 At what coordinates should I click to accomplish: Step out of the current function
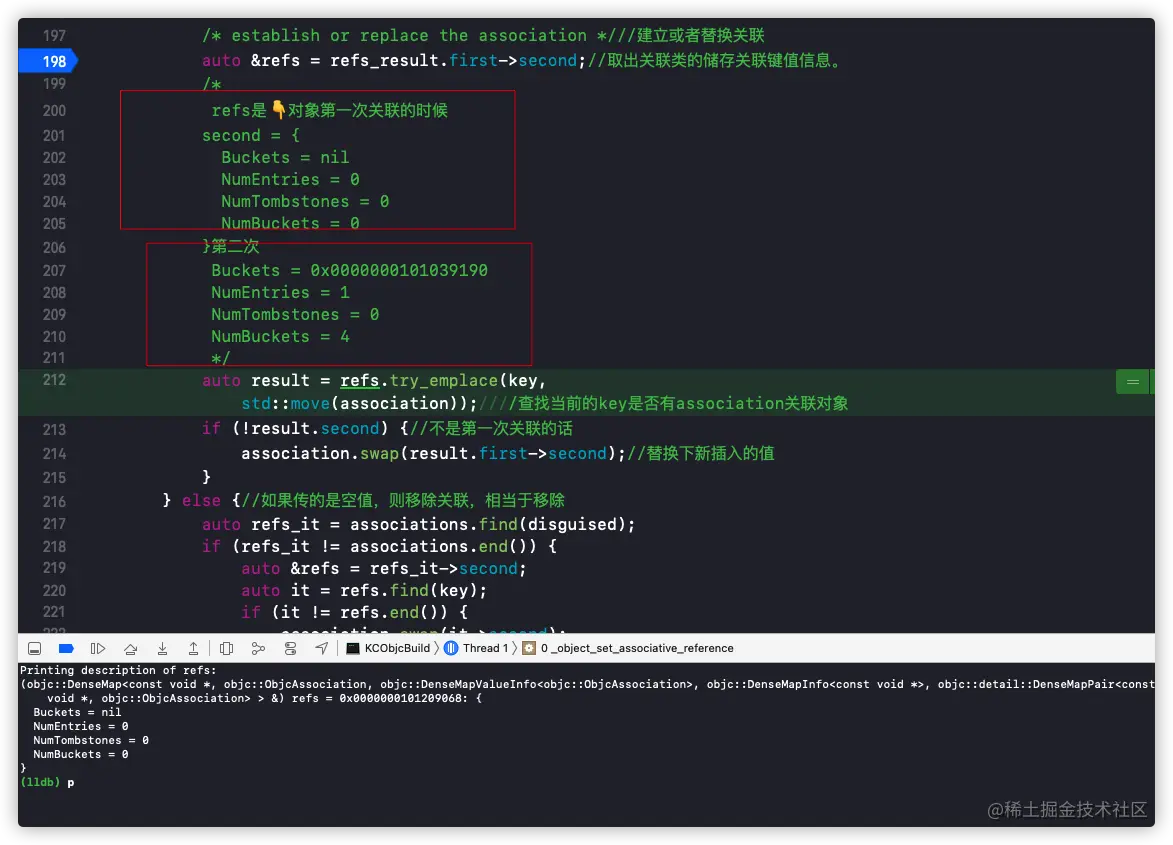coord(193,648)
